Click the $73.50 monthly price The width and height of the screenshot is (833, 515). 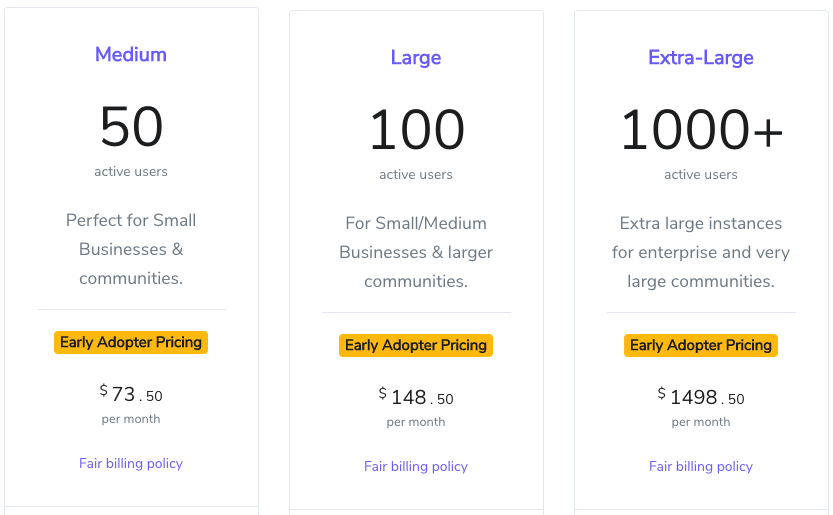point(131,395)
